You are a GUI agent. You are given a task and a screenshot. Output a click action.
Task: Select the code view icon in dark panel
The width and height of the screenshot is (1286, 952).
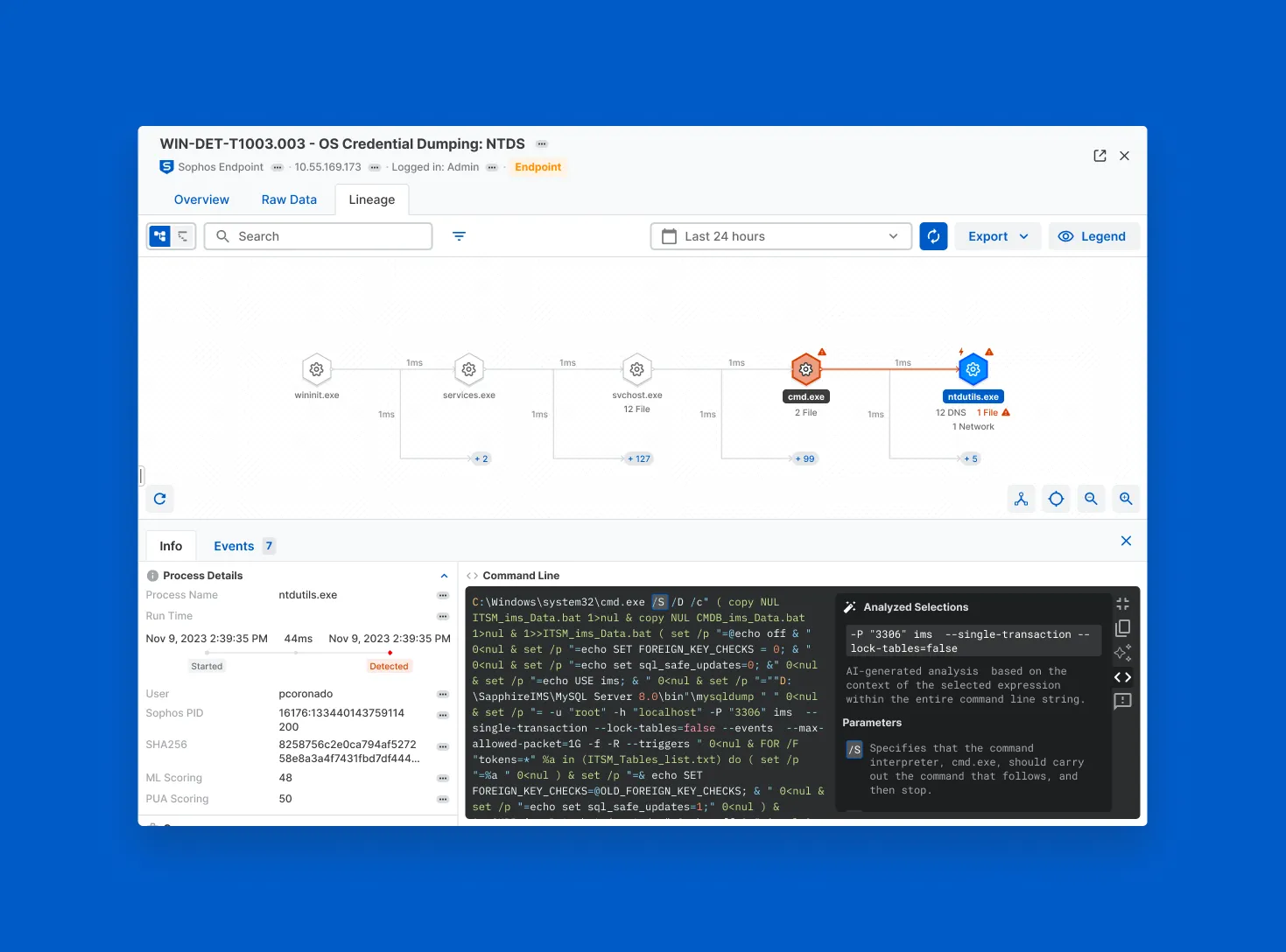click(1122, 676)
